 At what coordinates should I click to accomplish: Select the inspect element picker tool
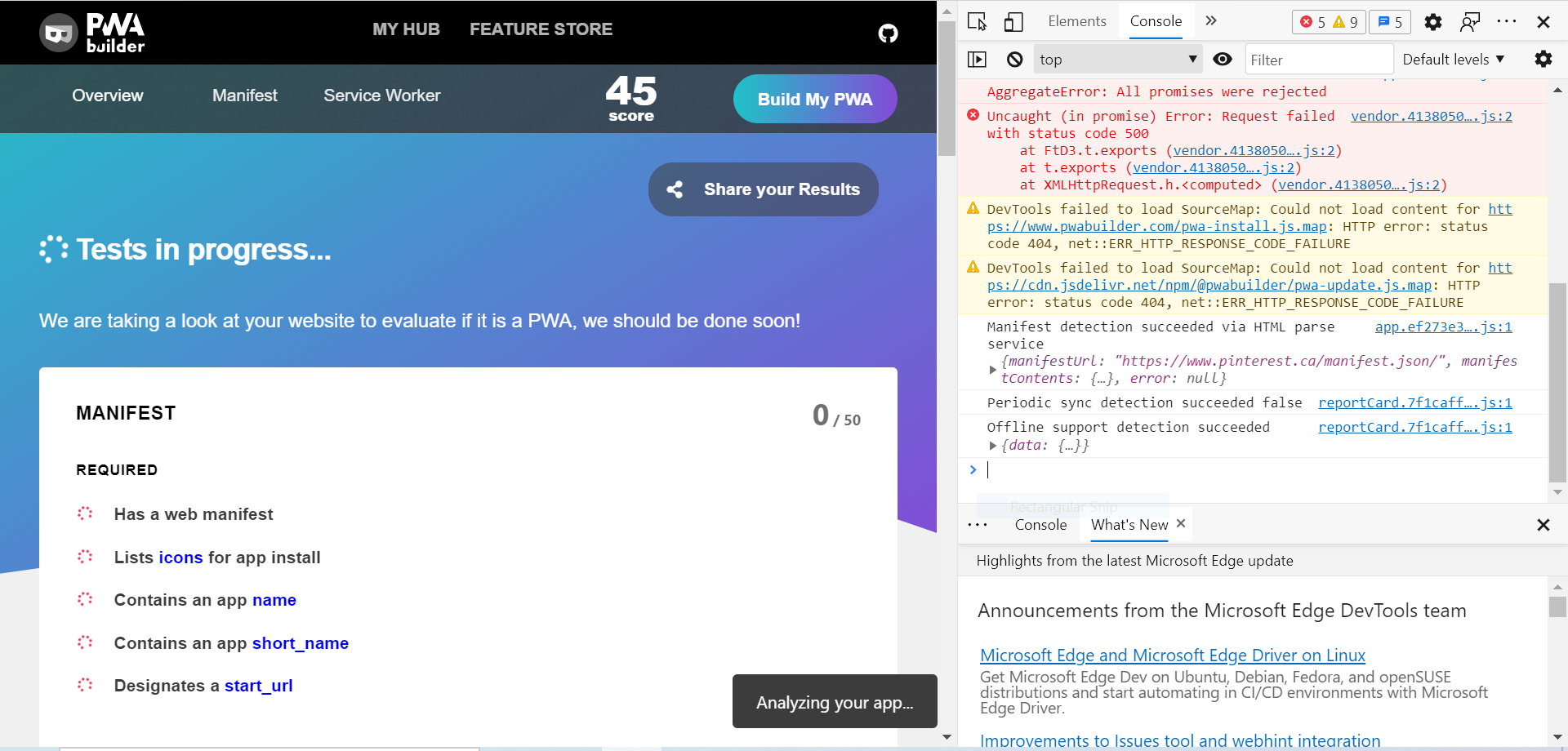tap(977, 22)
